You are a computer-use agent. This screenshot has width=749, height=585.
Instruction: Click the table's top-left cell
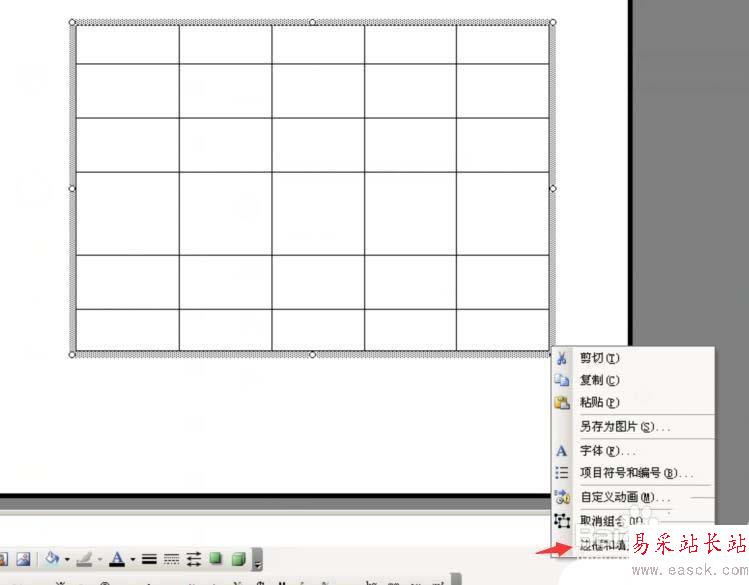pyautogui.click(x=128, y=44)
